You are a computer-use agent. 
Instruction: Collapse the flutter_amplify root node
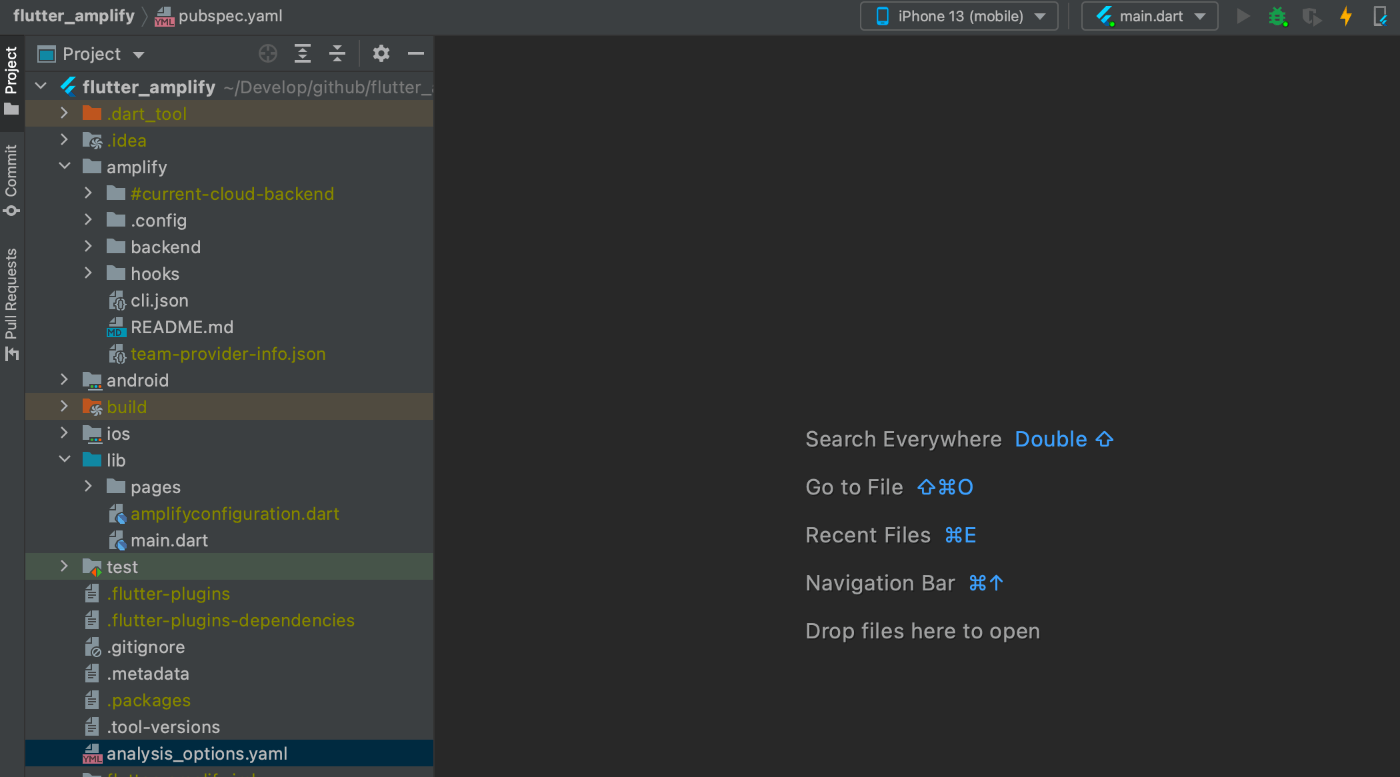41,87
